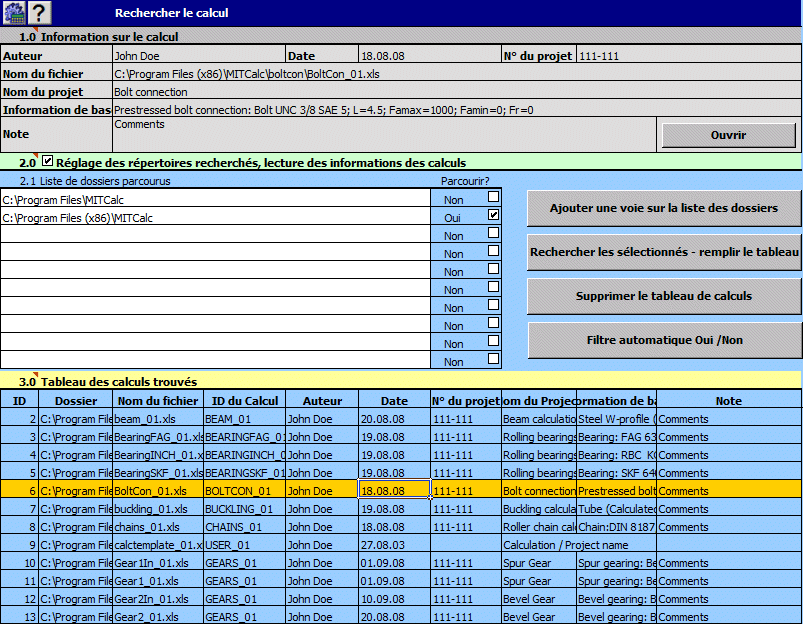Click Supprimer le tableau de calculs
Screen dimensions: 803x624
point(664,296)
